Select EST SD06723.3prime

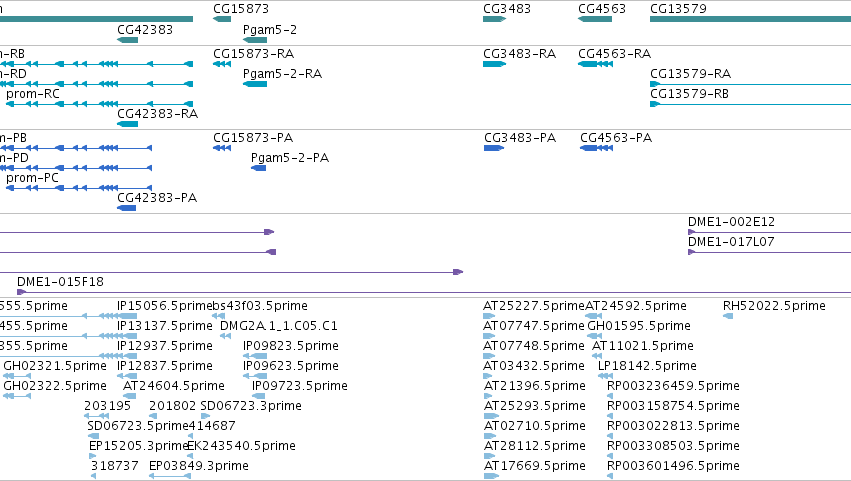pos(205,416)
